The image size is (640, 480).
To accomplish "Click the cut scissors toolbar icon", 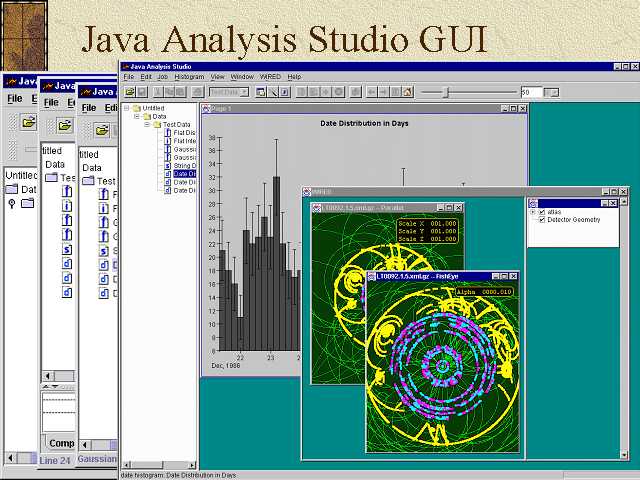I will 158,92.
